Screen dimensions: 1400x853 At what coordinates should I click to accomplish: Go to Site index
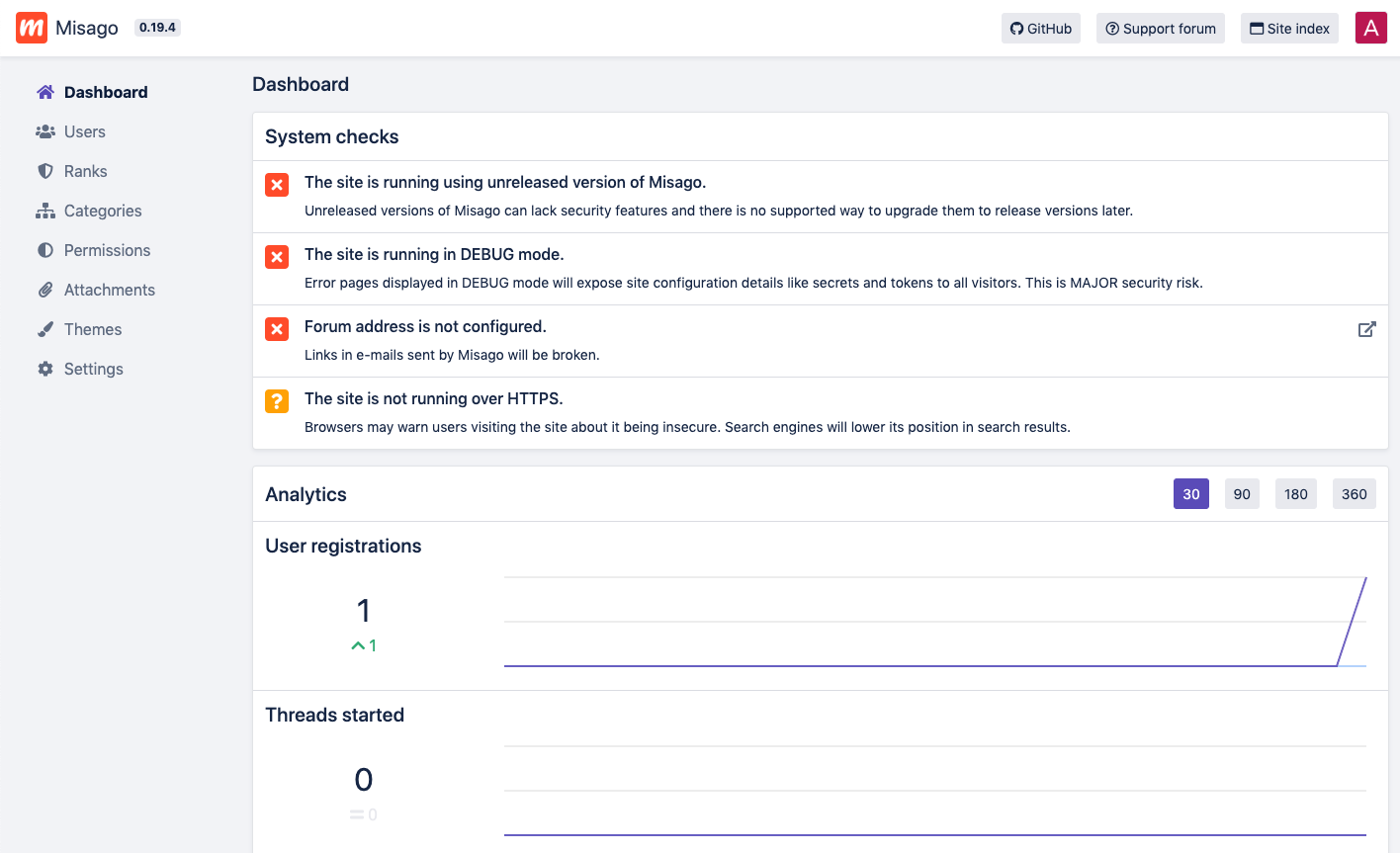point(1289,29)
